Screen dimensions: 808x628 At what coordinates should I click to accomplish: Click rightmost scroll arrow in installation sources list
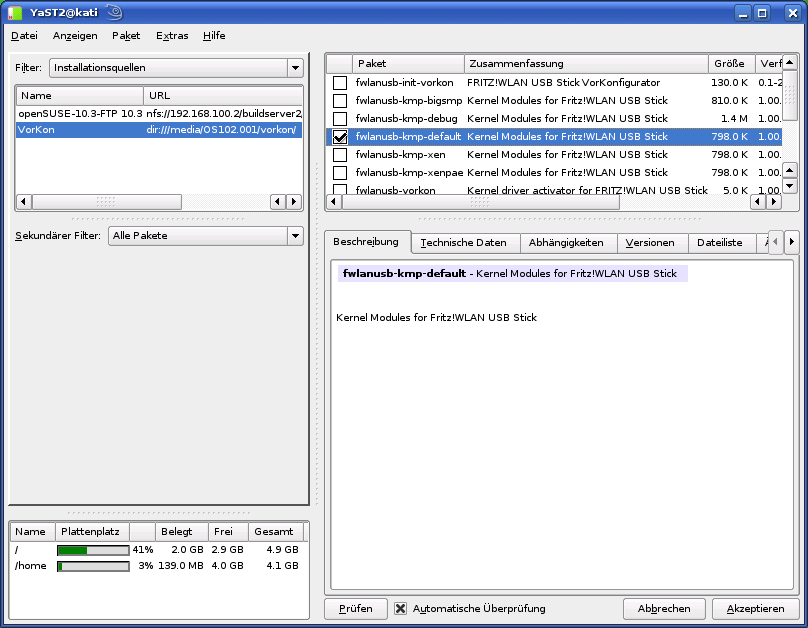294,201
